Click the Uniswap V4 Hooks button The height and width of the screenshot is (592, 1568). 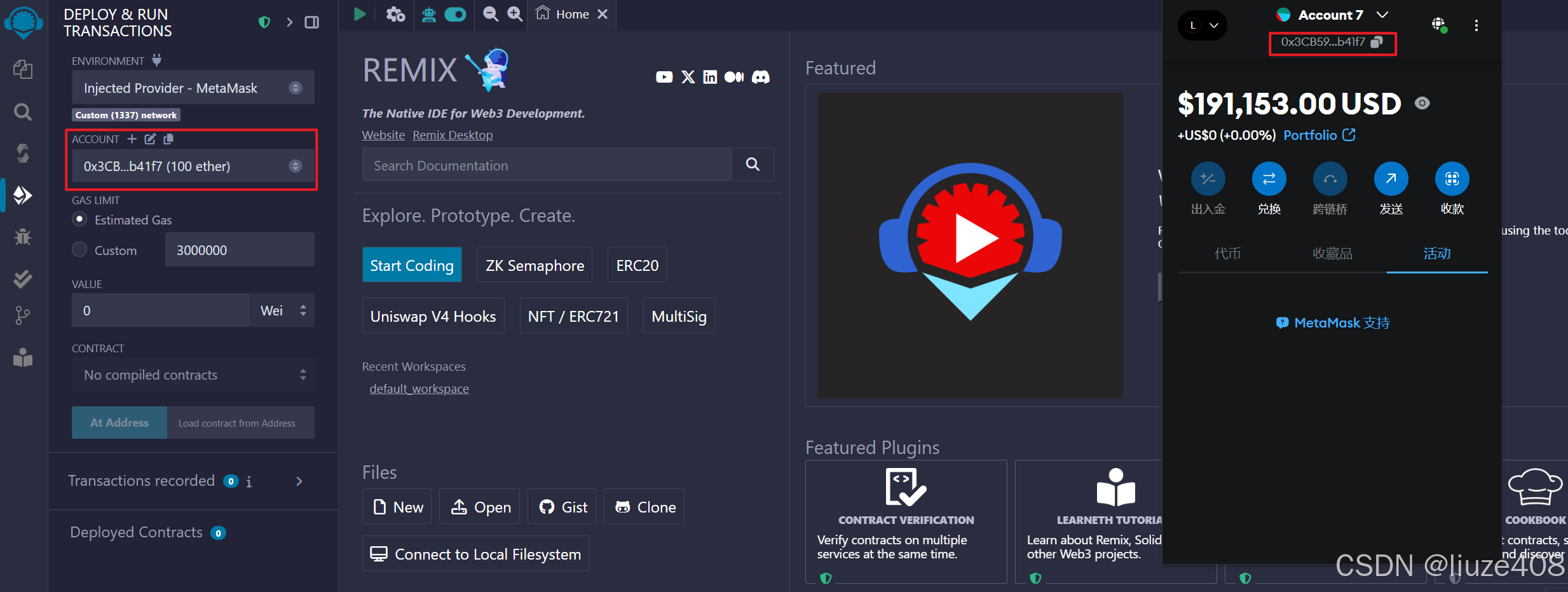[433, 316]
